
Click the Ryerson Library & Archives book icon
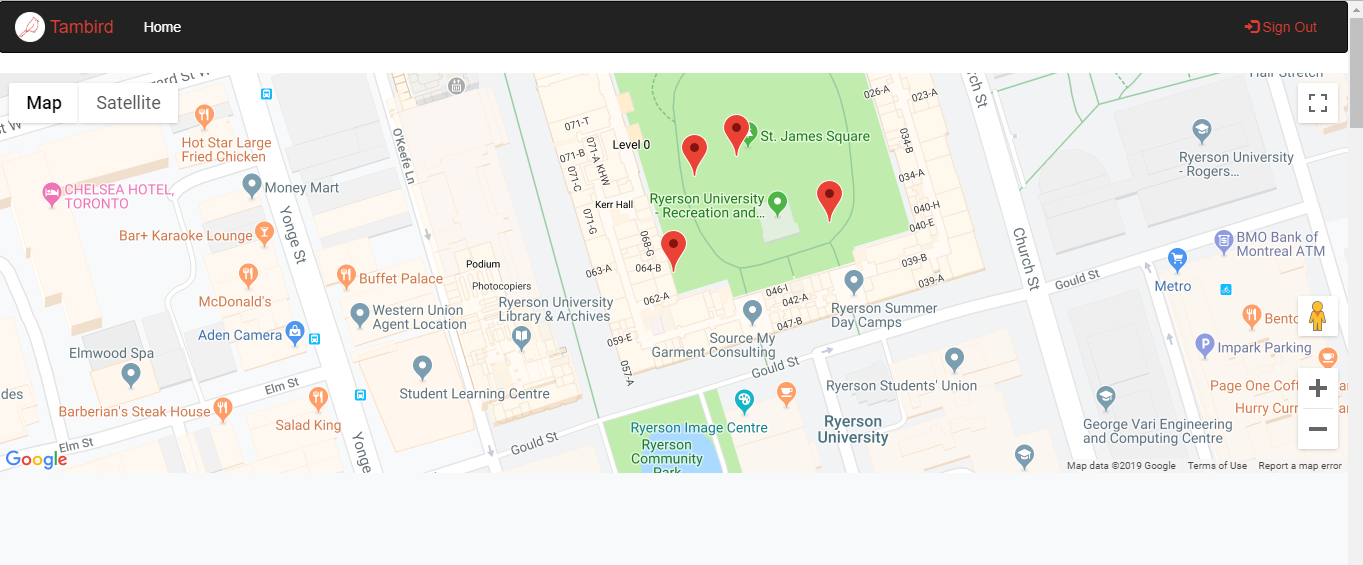coord(521,339)
